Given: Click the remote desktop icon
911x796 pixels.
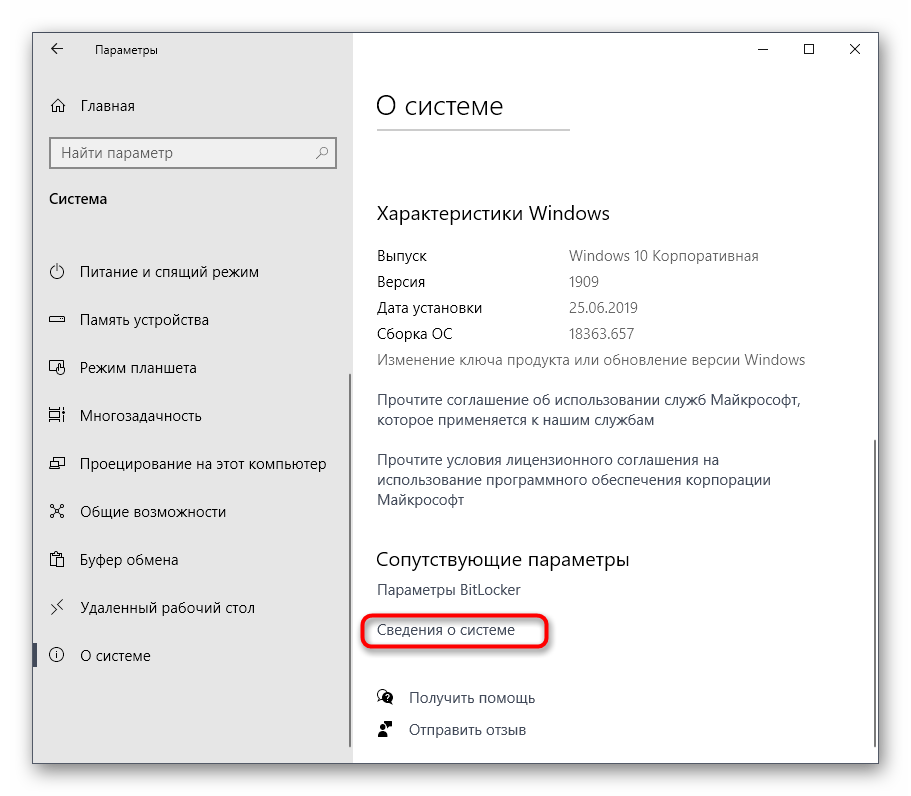Looking at the screenshot, I should (57, 607).
